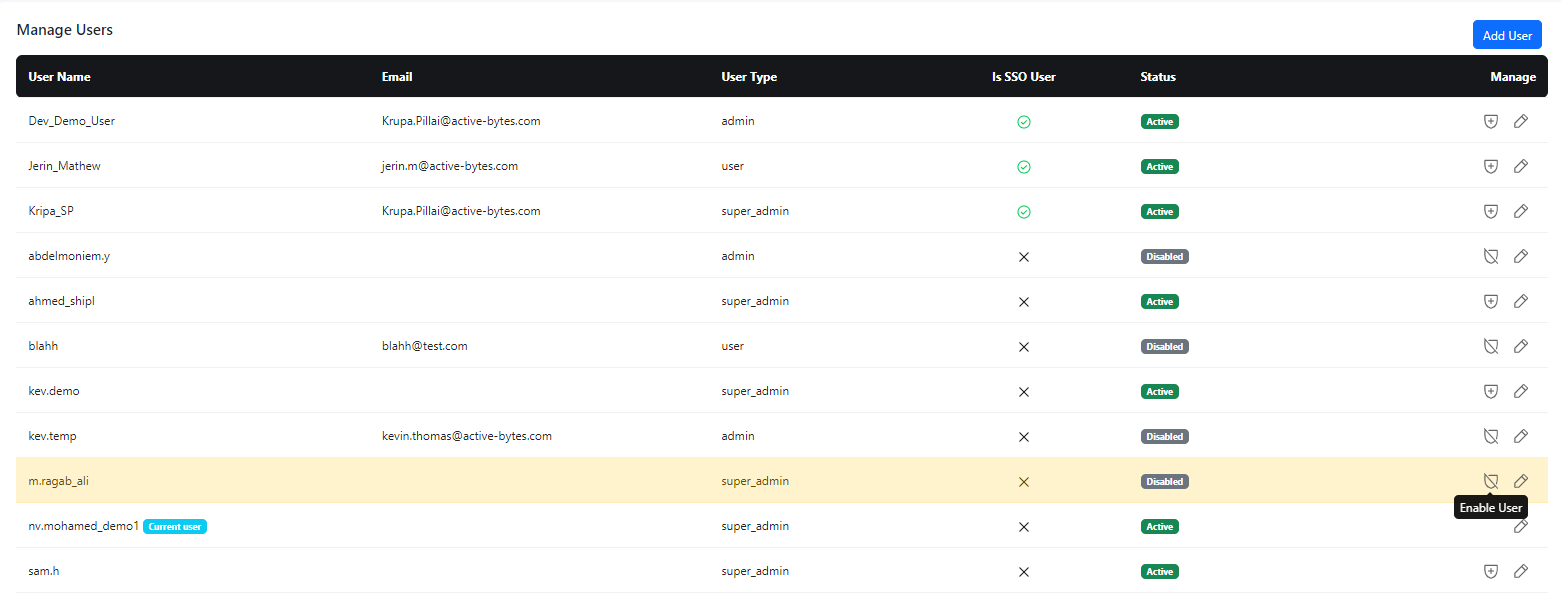Viewport: 1561px width, 597px height.
Task: Click the Add User button
Action: click(x=1507, y=35)
